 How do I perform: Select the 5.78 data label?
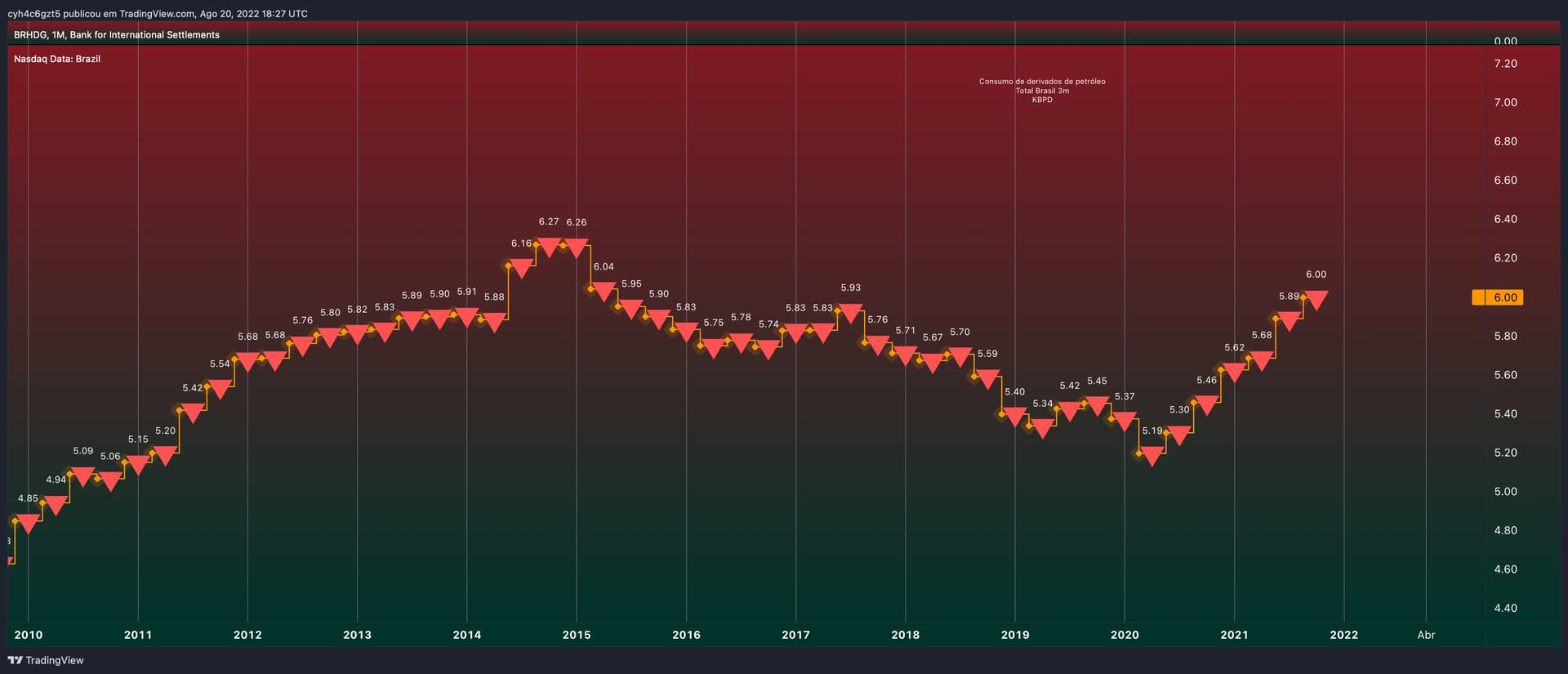741,318
